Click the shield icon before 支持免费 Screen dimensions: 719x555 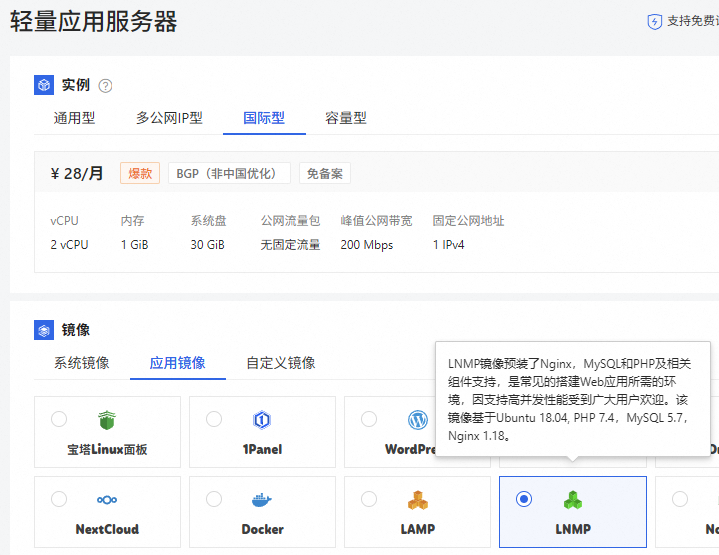(654, 22)
